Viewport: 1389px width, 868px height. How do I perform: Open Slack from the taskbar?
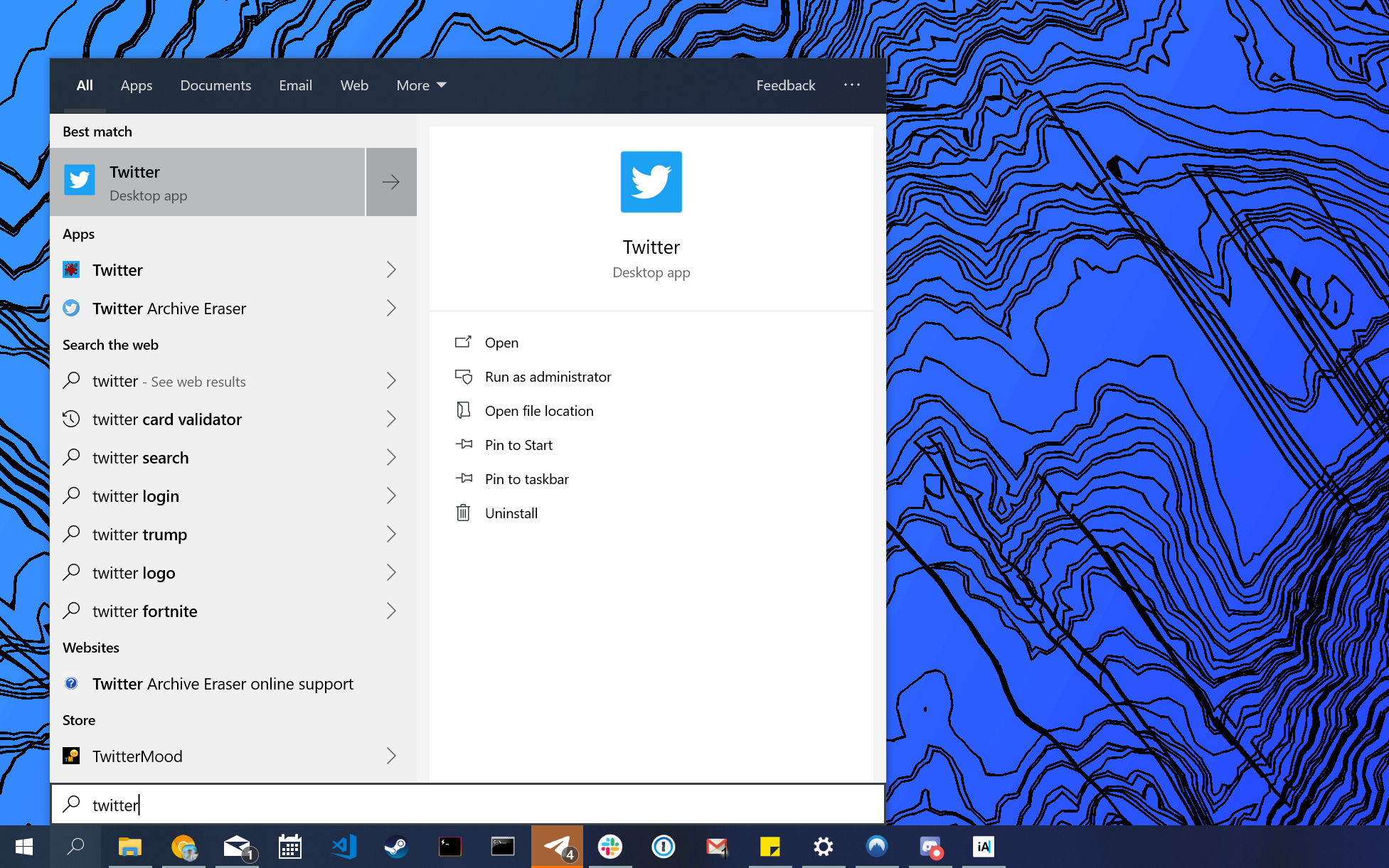tap(610, 846)
